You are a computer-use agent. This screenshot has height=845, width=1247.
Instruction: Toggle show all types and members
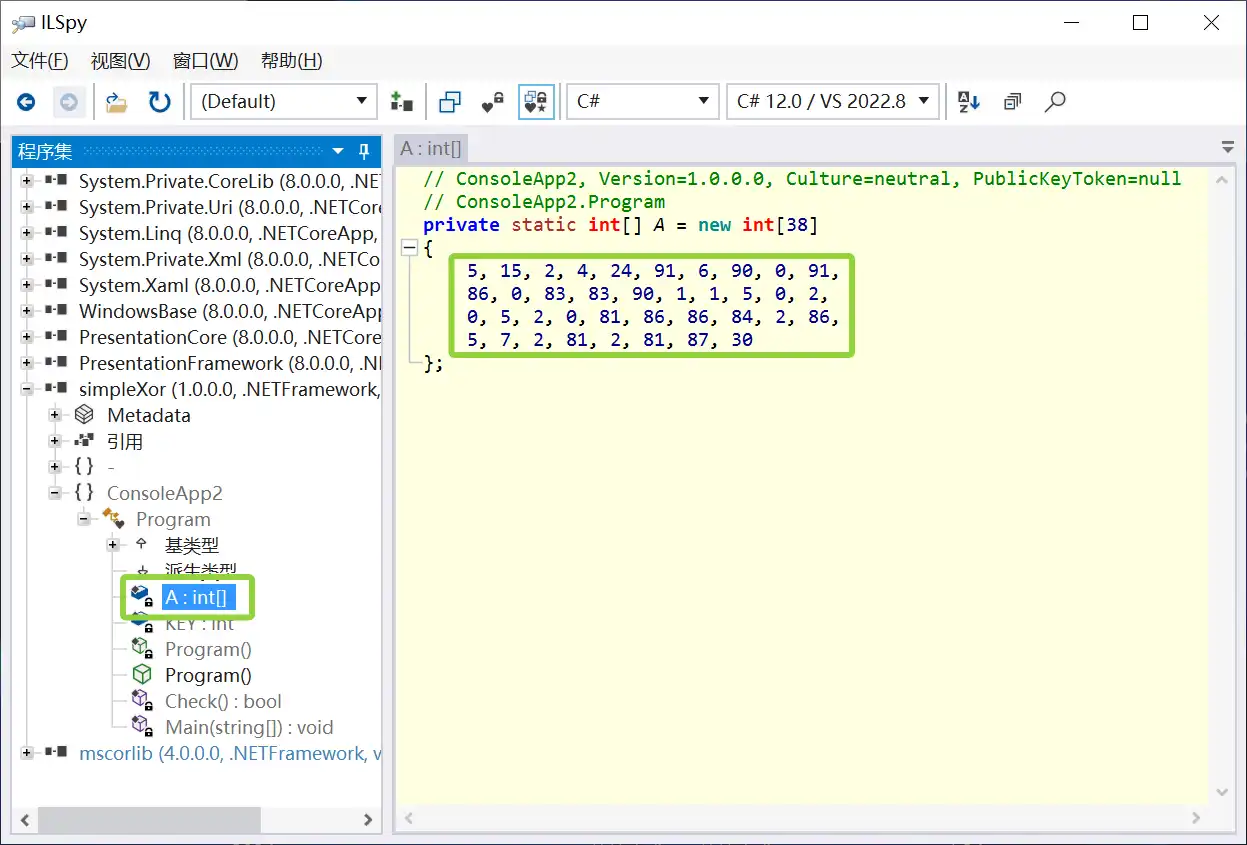[x=536, y=101]
